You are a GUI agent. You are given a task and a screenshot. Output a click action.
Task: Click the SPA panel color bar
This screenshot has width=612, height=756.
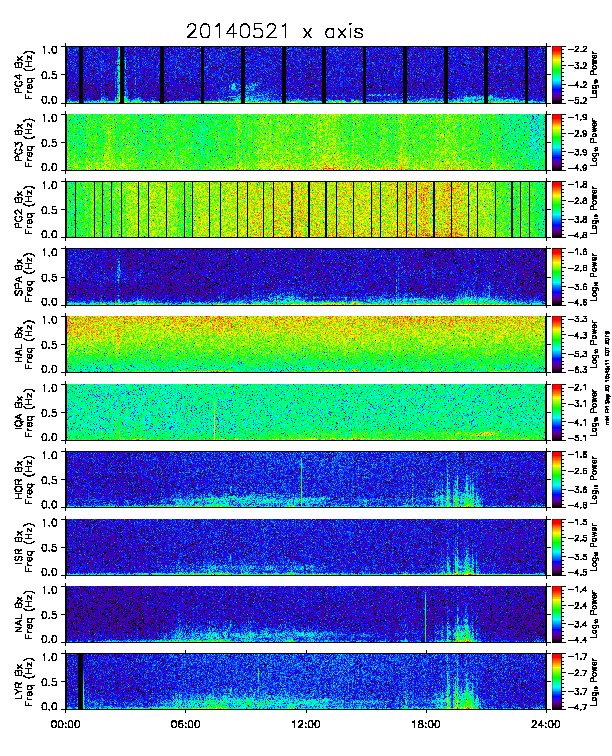pos(557,277)
